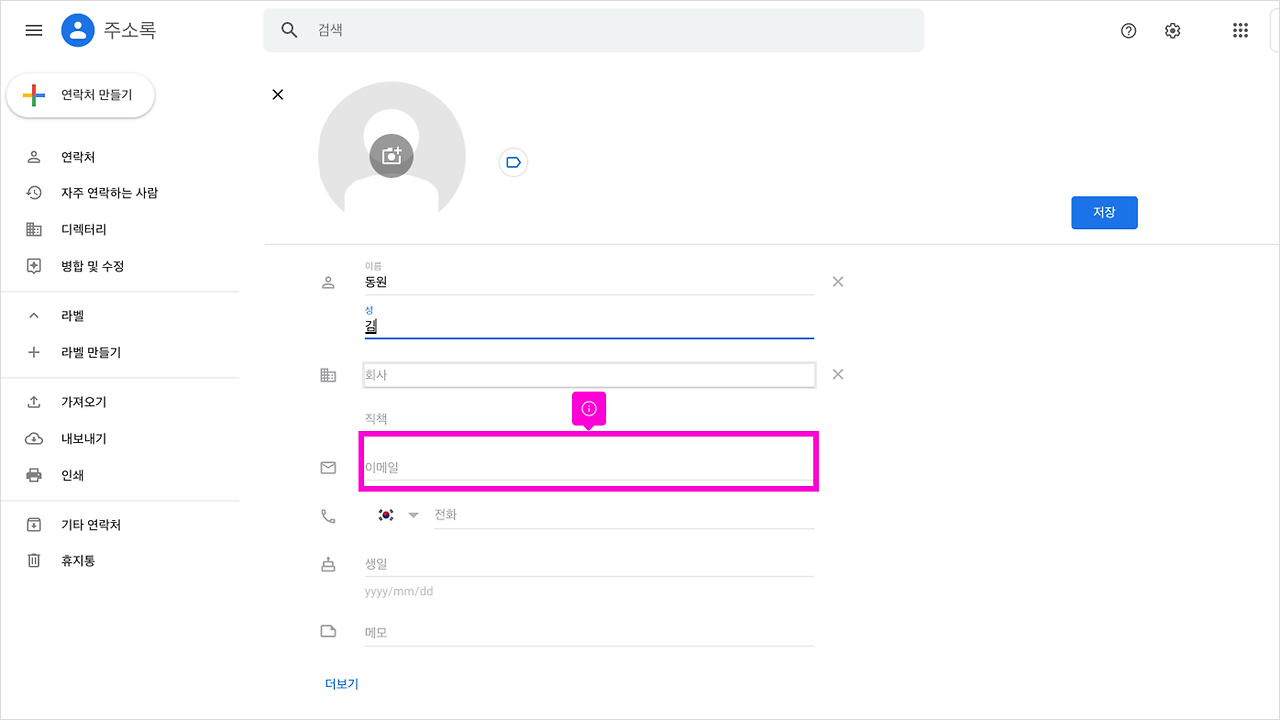
Task: Click the 저장 button
Action: 1104,213
